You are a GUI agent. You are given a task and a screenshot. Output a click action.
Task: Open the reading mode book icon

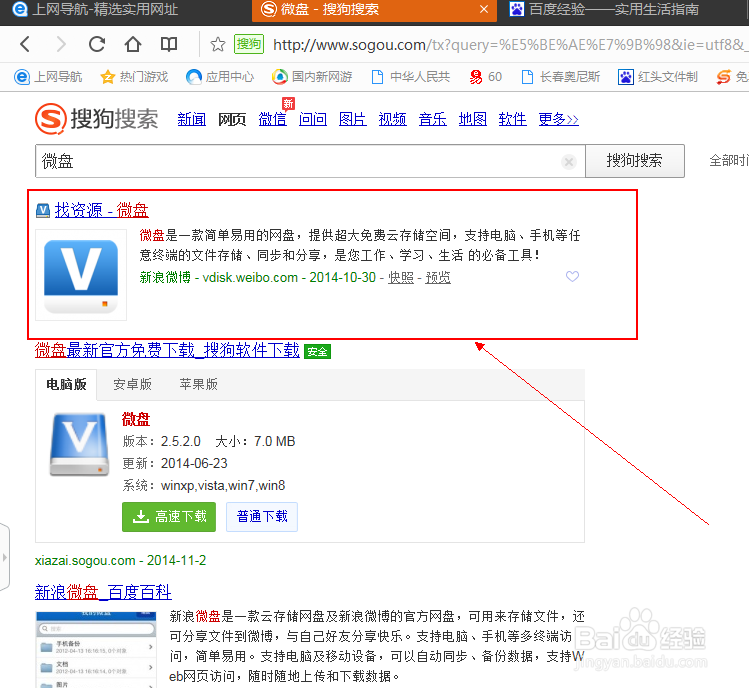(x=169, y=44)
